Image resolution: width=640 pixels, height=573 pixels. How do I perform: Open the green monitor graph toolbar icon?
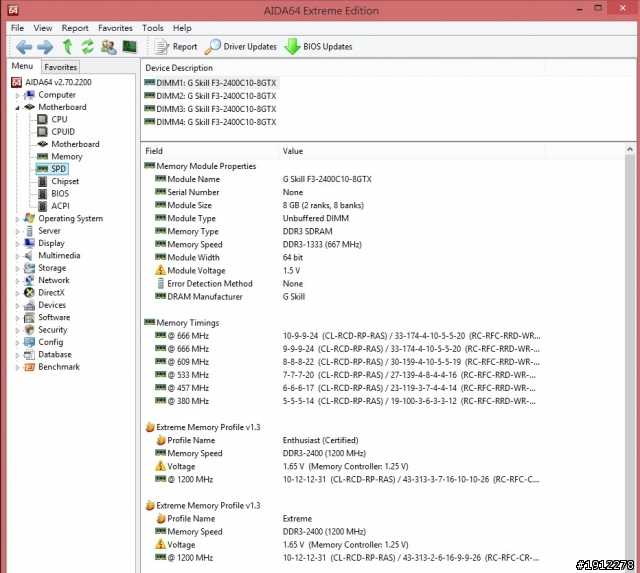pos(130,47)
